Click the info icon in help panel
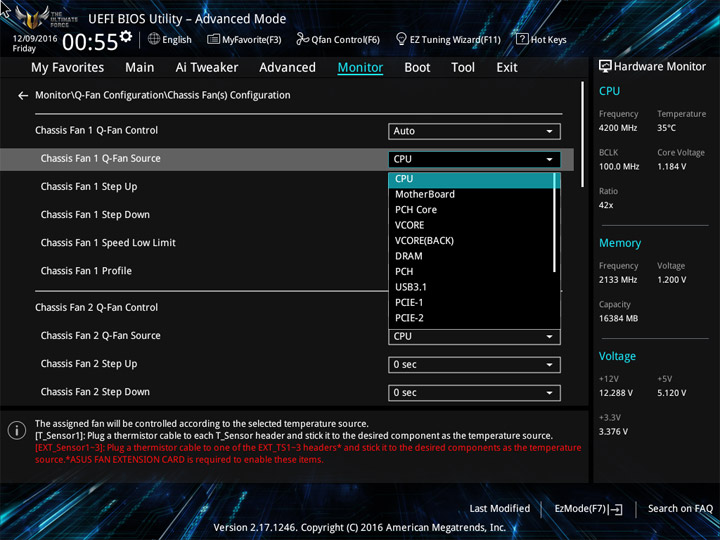Viewport: 720px width, 540px height. pyautogui.click(x=17, y=431)
